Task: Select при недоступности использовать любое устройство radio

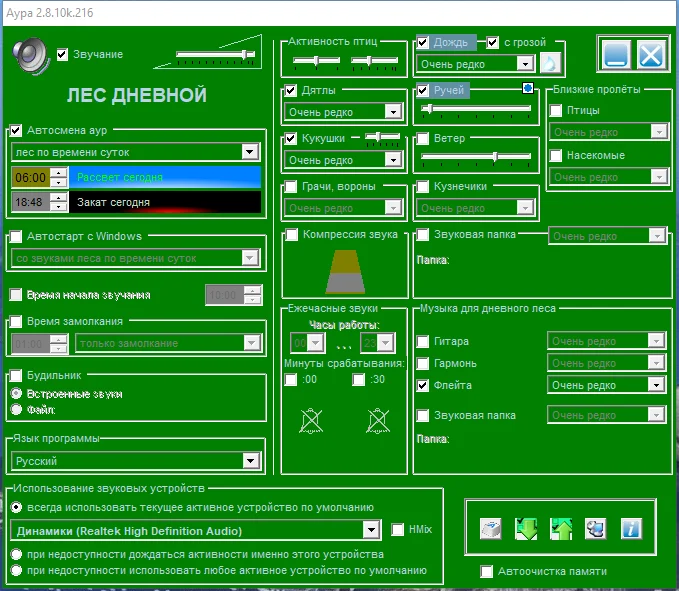Action: pyautogui.click(x=16, y=571)
